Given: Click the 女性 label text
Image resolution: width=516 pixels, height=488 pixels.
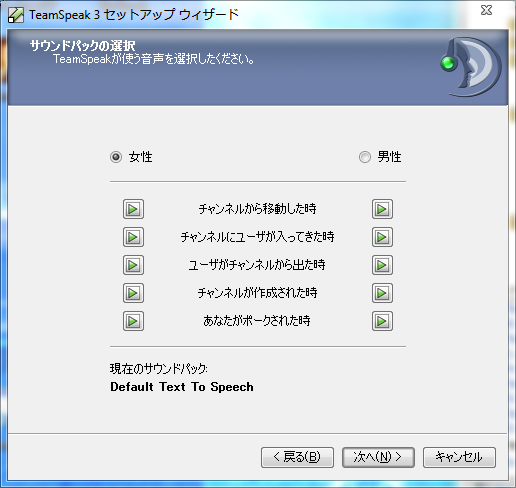Looking at the screenshot, I should 141,157.
